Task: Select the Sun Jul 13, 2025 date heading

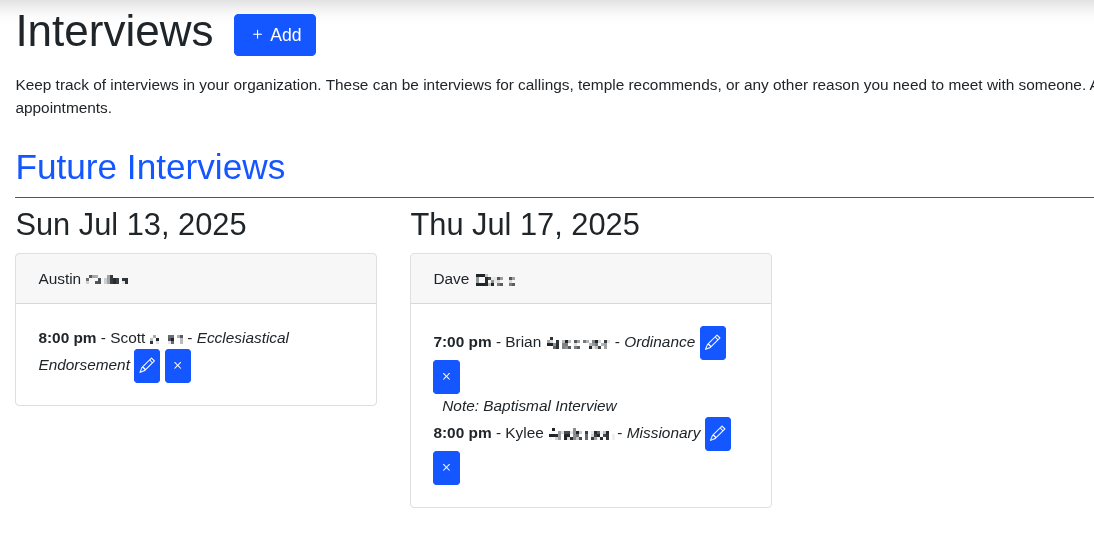Action: [x=131, y=225]
